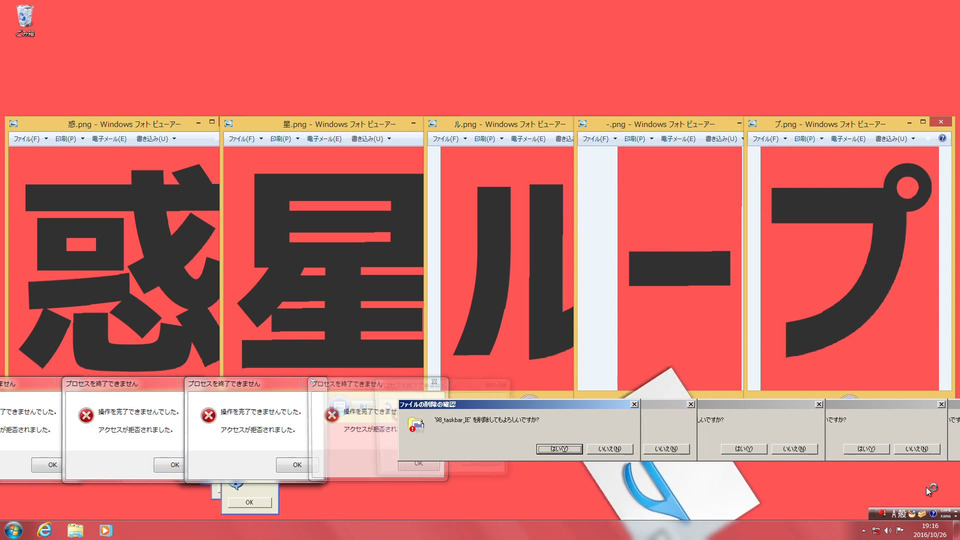This screenshot has width=960, height=540.
Task: Open ファイル(F) menu in ル.png window
Action: tap(449, 139)
